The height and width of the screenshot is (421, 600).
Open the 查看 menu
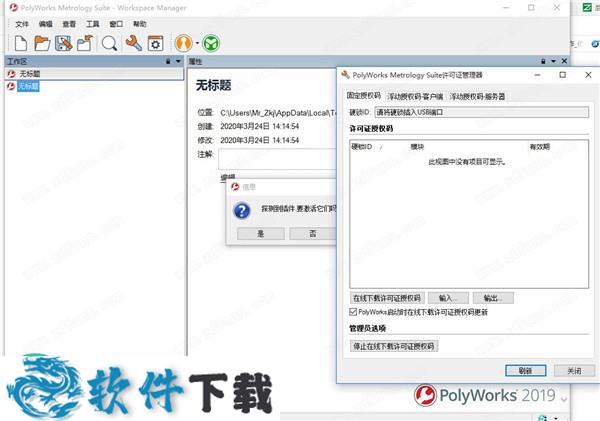click(69, 24)
